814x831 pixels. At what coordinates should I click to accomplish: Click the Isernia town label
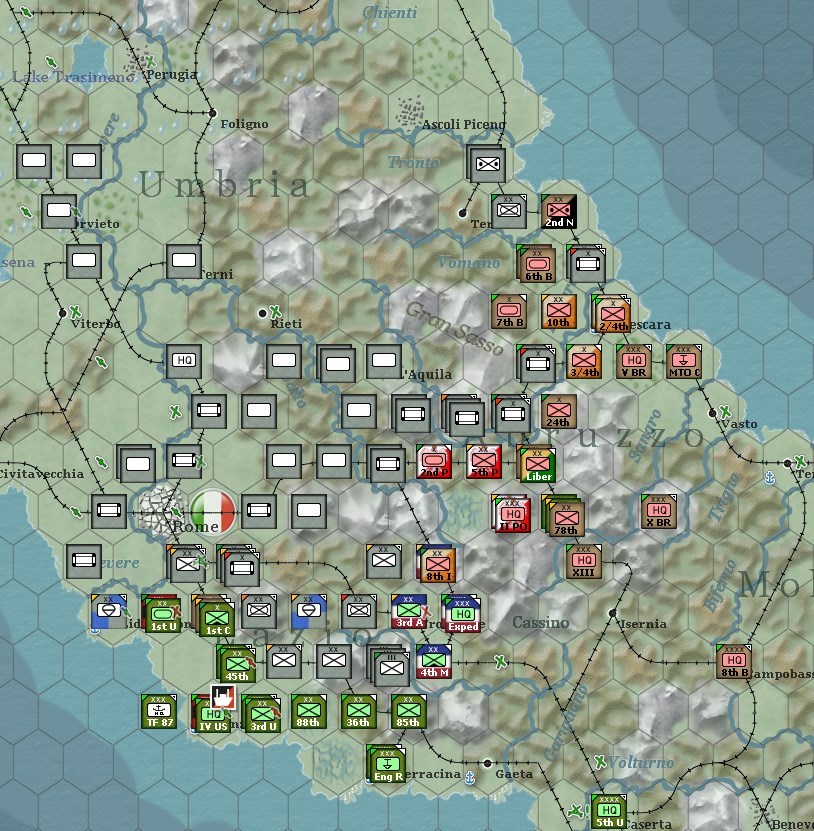[x=643, y=624]
